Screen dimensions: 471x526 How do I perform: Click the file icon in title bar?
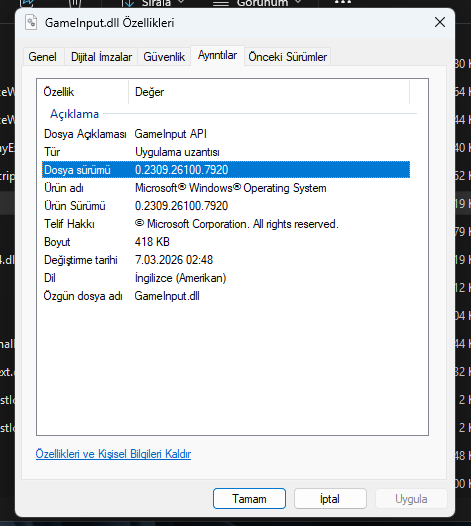(x=31, y=22)
